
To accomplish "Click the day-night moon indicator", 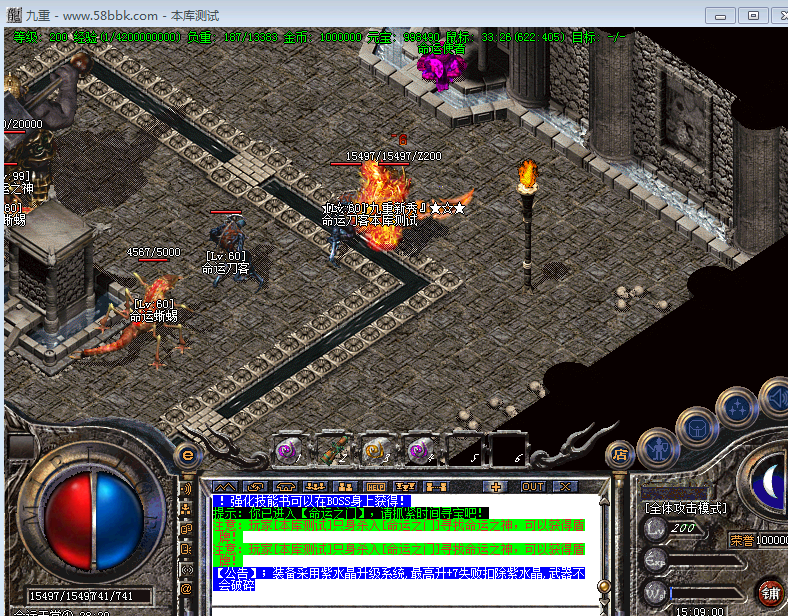I will [x=767, y=482].
